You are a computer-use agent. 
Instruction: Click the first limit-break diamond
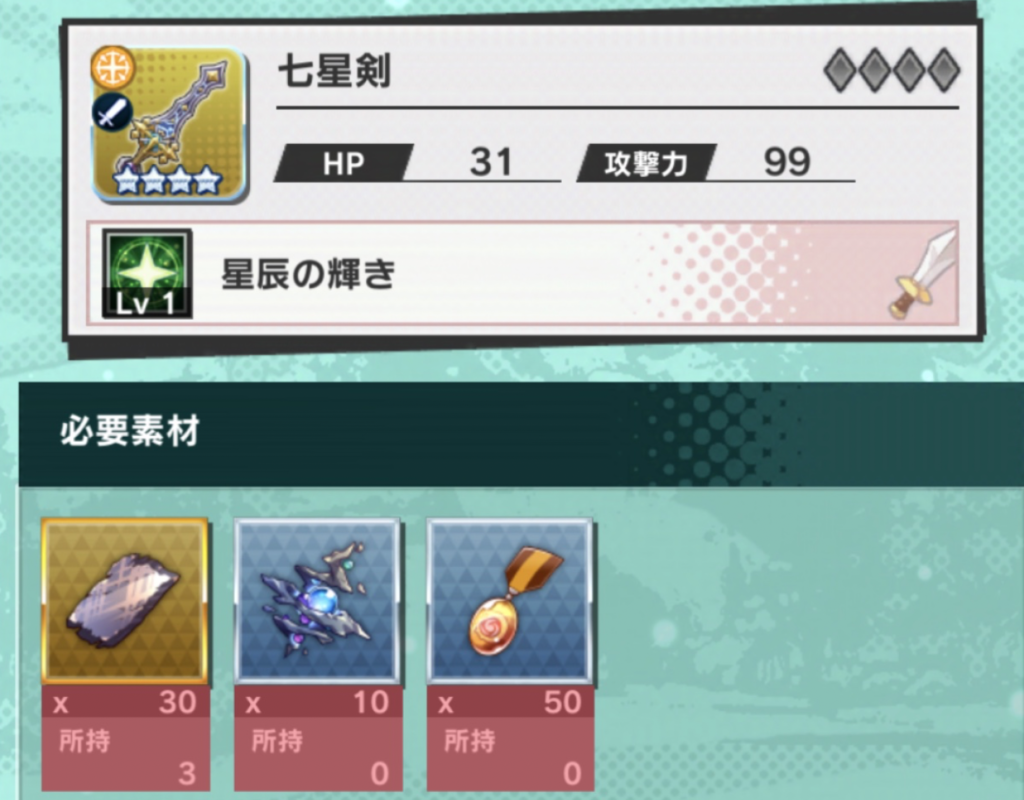(840, 70)
